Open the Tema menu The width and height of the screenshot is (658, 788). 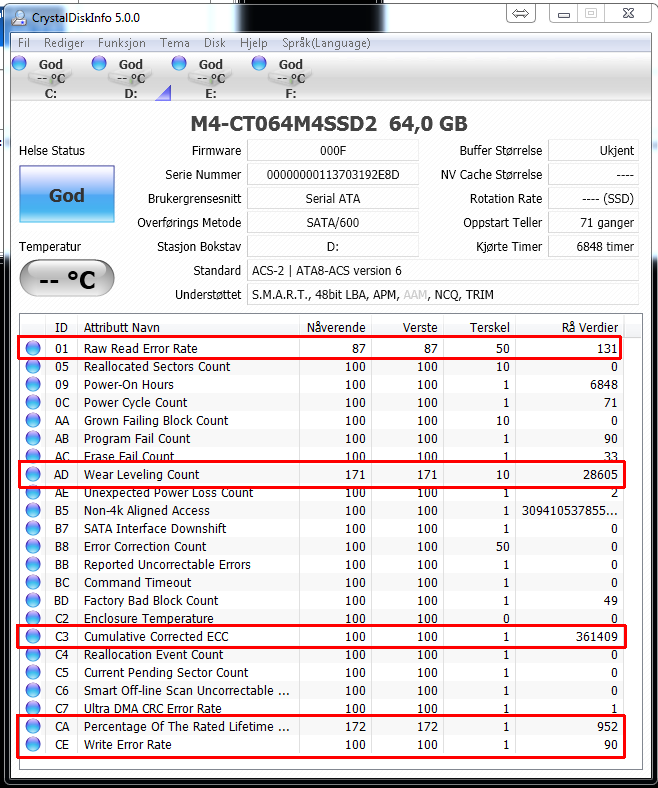click(x=174, y=43)
